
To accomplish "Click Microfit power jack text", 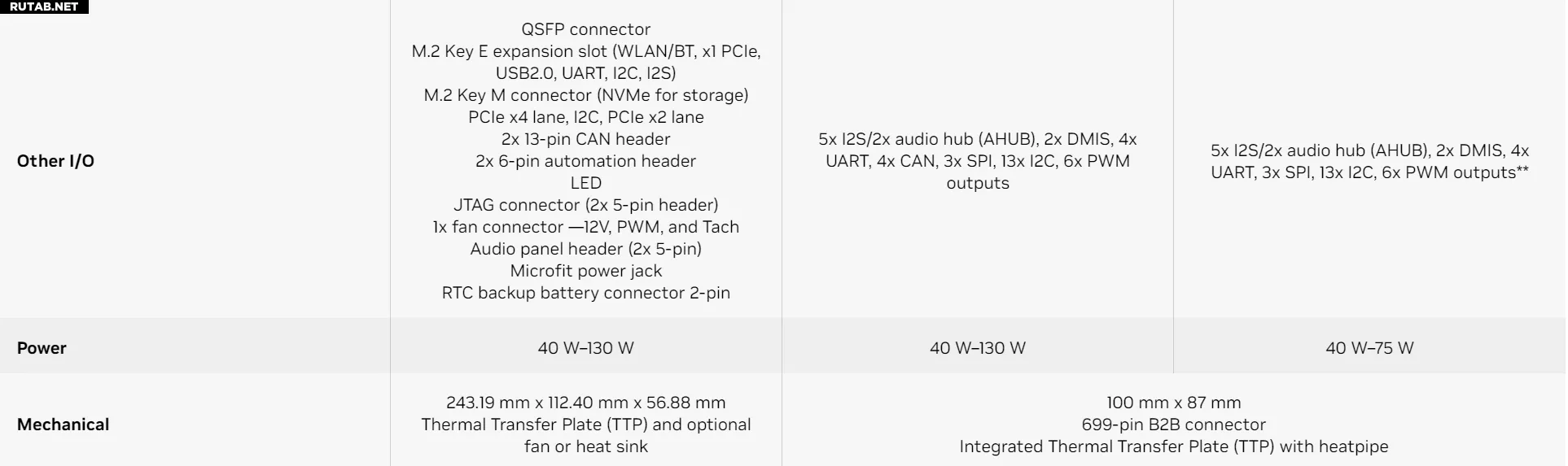I will tap(586, 271).
